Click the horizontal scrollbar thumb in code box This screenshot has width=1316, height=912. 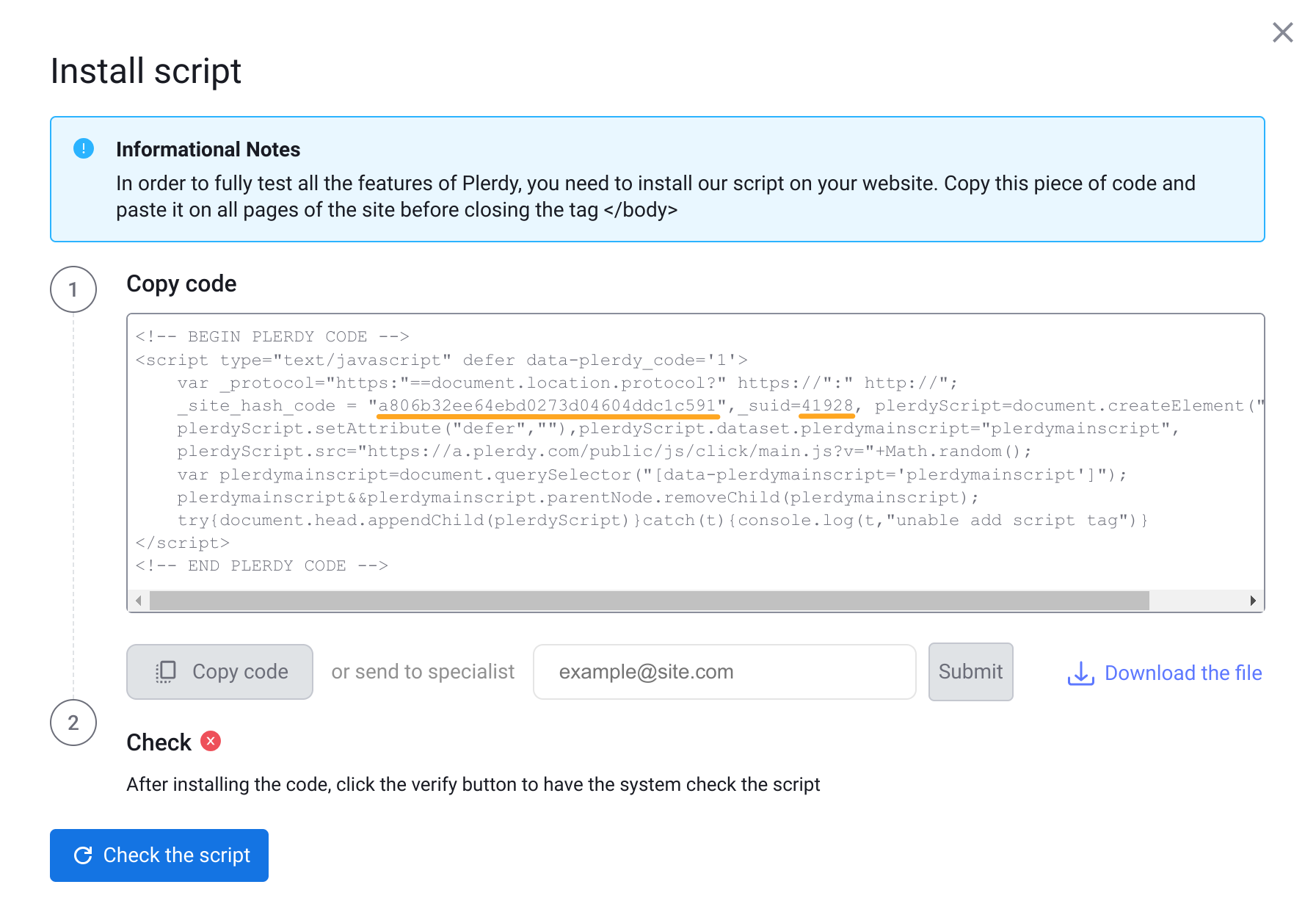[x=649, y=601]
